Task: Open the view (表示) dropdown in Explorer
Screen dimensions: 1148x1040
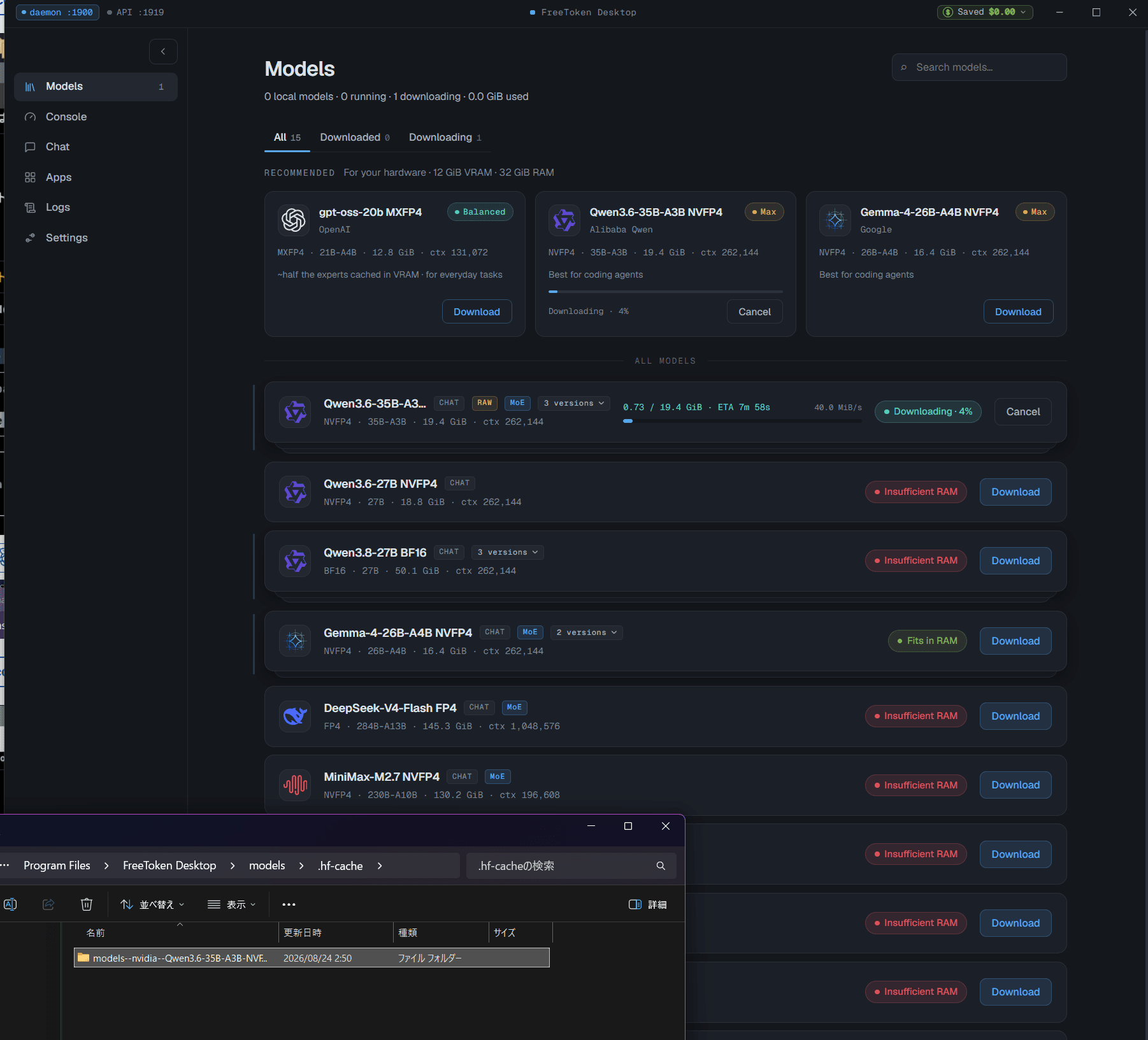Action: tap(231, 904)
